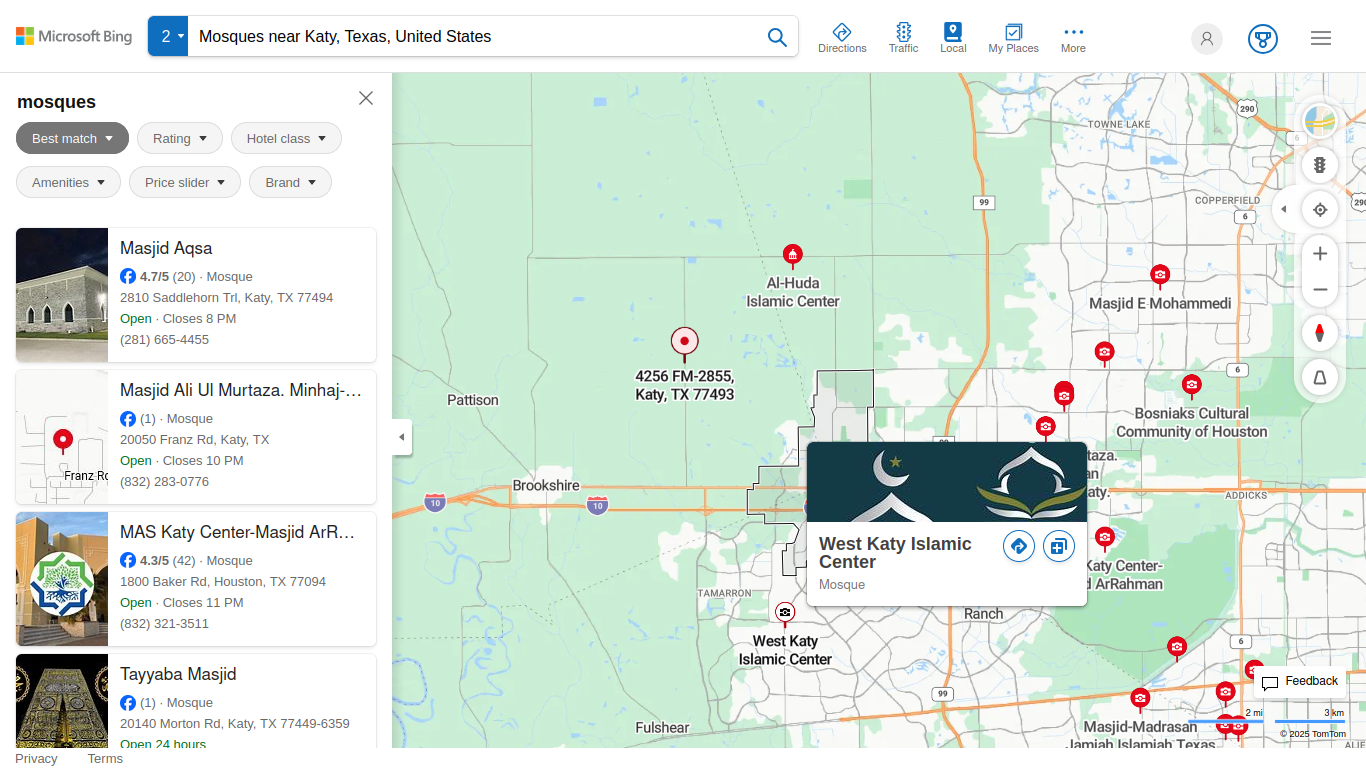Open the Feedback button
The image size is (1366, 768).
tap(1299, 682)
